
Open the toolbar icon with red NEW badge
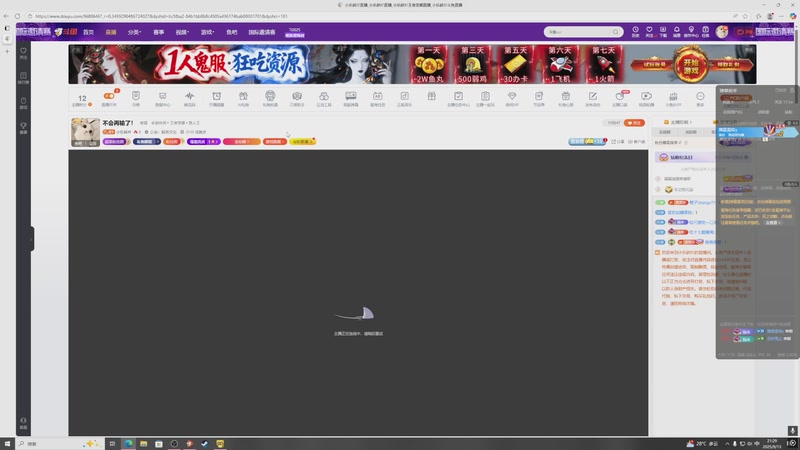620,96
